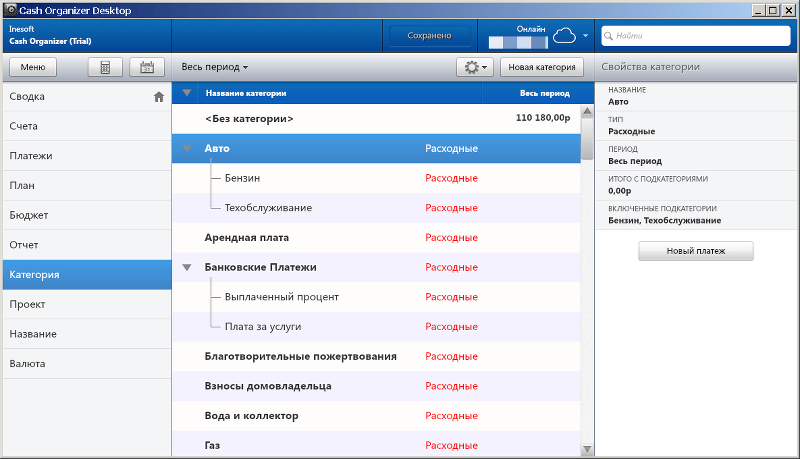Click the 0,00р total value

619,191
